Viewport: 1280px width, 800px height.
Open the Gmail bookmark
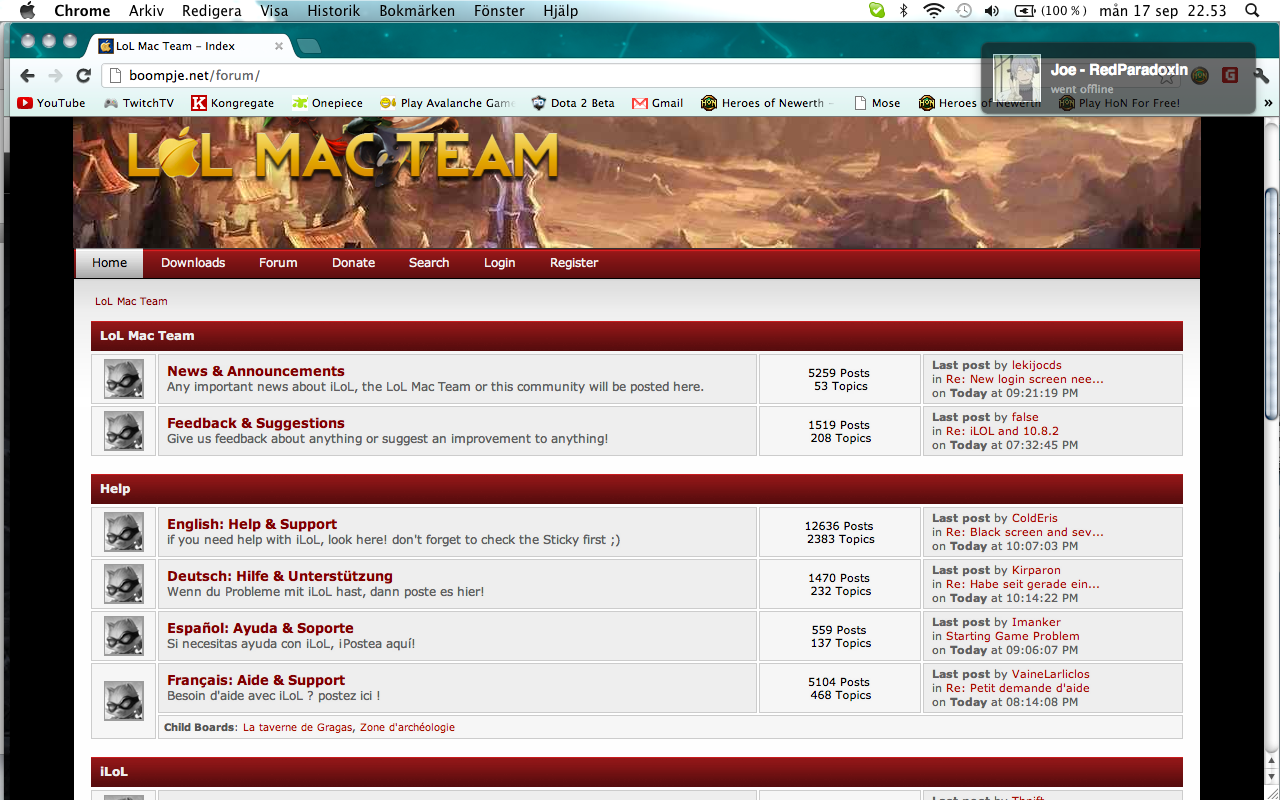[x=658, y=103]
